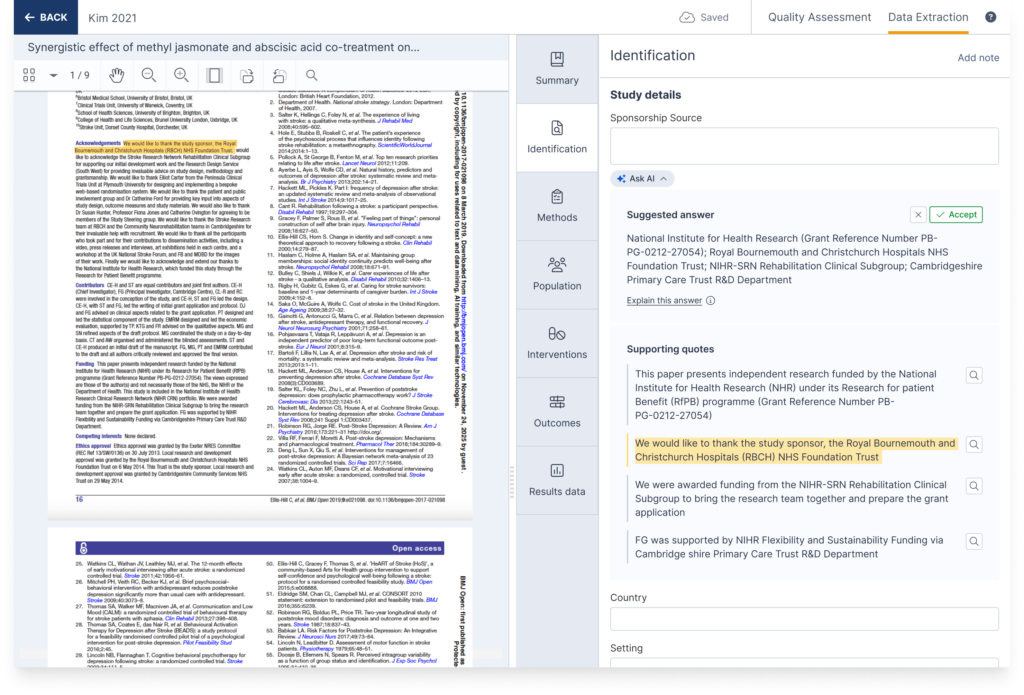Go to the Population section
This screenshot has width=1024, height=695.
pyautogui.click(x=557, y=273)
